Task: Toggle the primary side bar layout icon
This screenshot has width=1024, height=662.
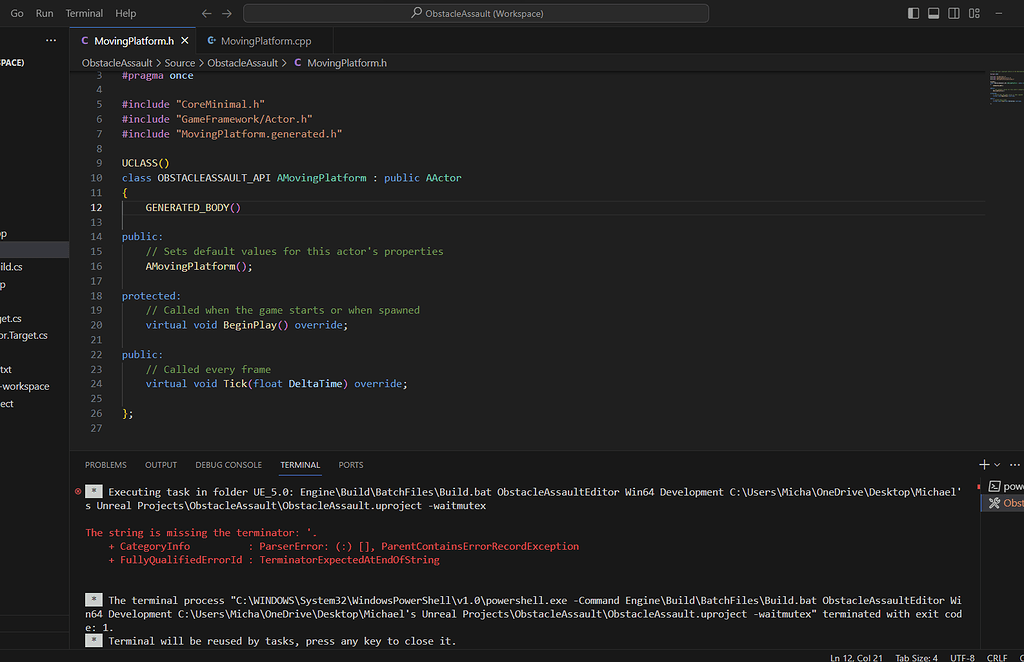Action: 913,13
